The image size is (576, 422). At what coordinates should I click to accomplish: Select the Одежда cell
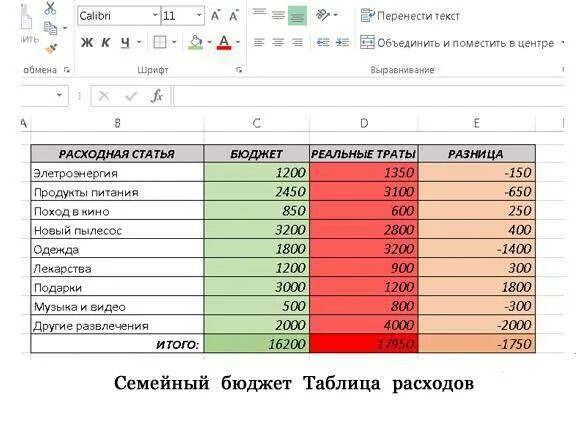click(117, 249)
